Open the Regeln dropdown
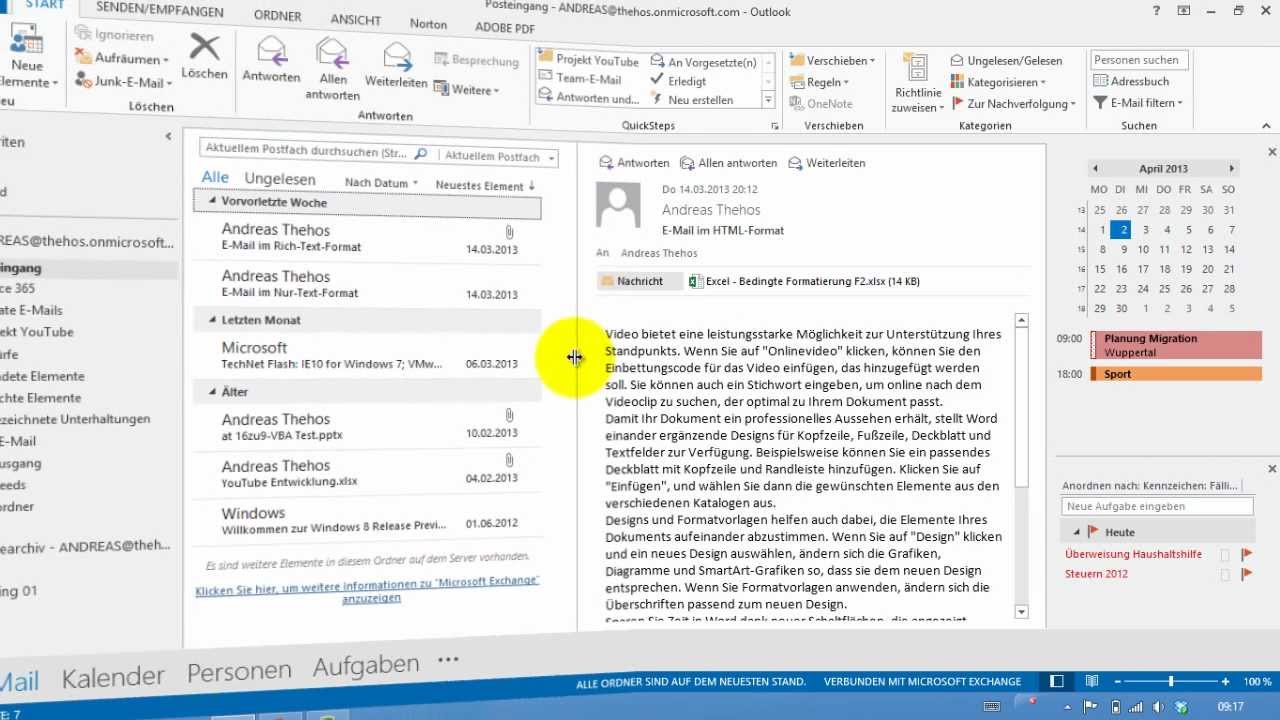 (820, 82)
